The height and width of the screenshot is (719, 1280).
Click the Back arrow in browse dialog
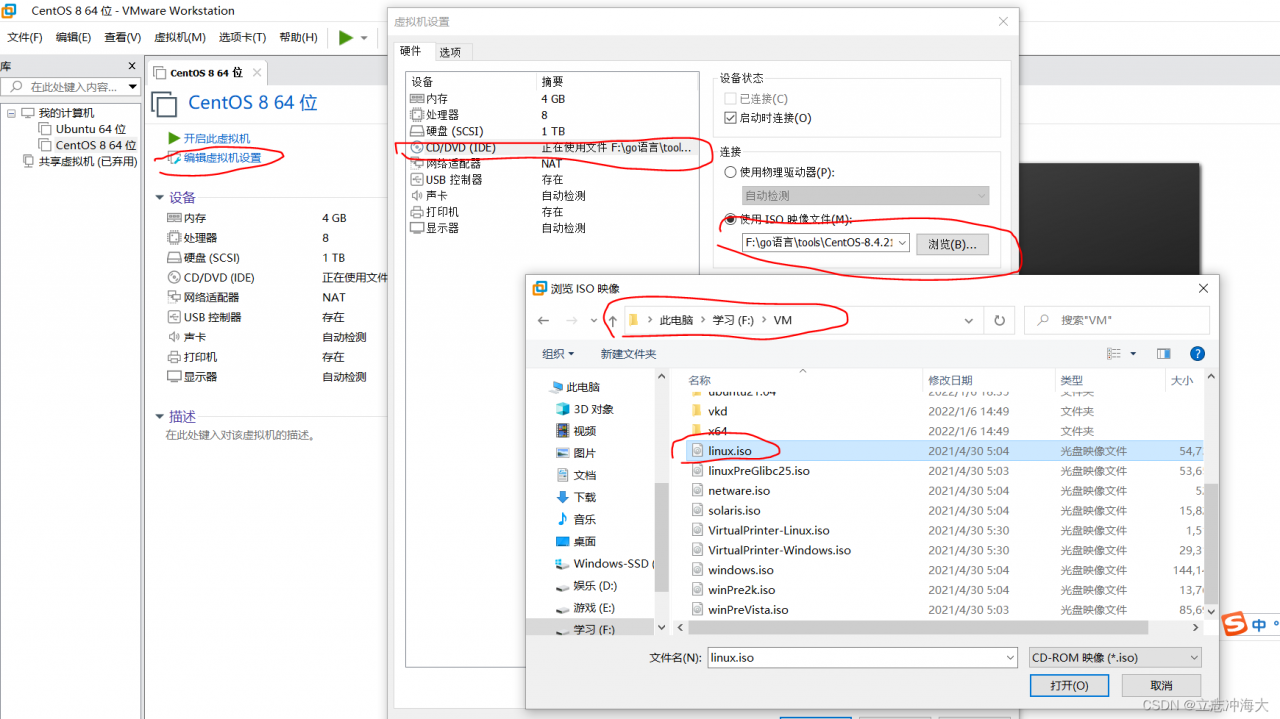click(x=543, y=320)
